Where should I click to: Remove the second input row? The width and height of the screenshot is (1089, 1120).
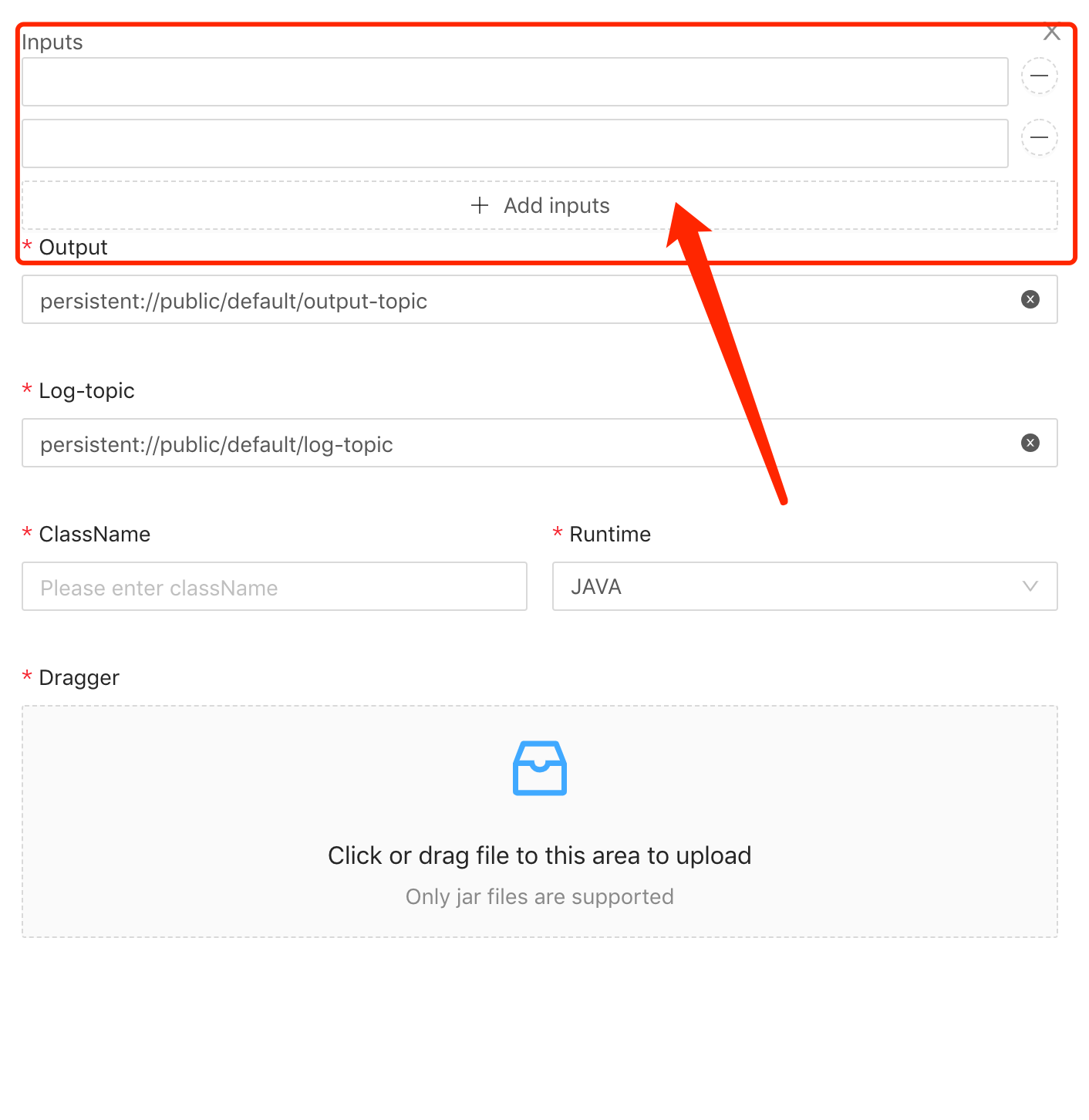pyautogui.click(x=1039, y=137)
